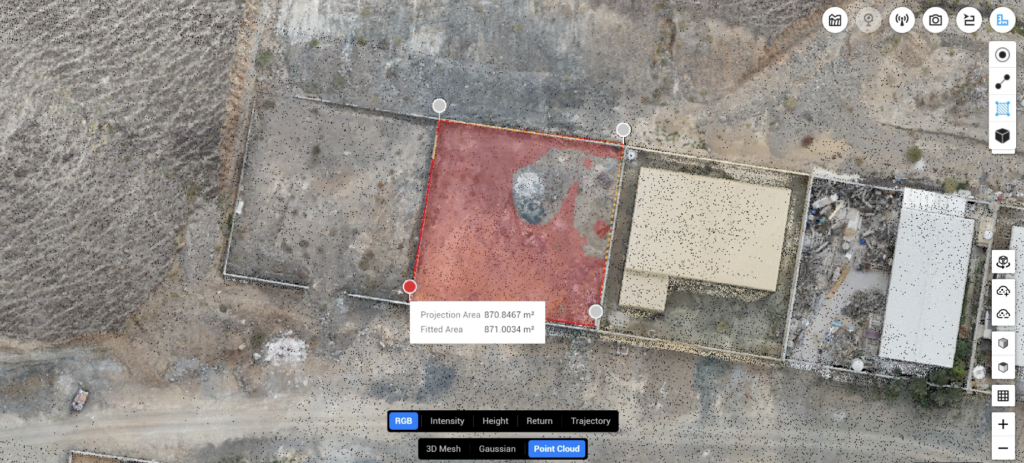Select the point coordinate measure tool
Viewport: 1024px width, 463px height.
click(x=1002, y=56)
